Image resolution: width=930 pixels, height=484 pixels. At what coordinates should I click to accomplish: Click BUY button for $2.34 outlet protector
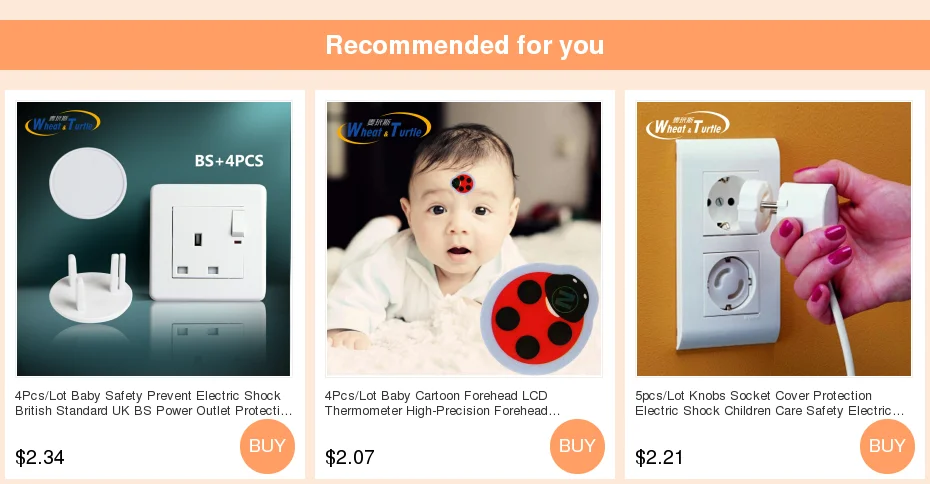[267, 446]
